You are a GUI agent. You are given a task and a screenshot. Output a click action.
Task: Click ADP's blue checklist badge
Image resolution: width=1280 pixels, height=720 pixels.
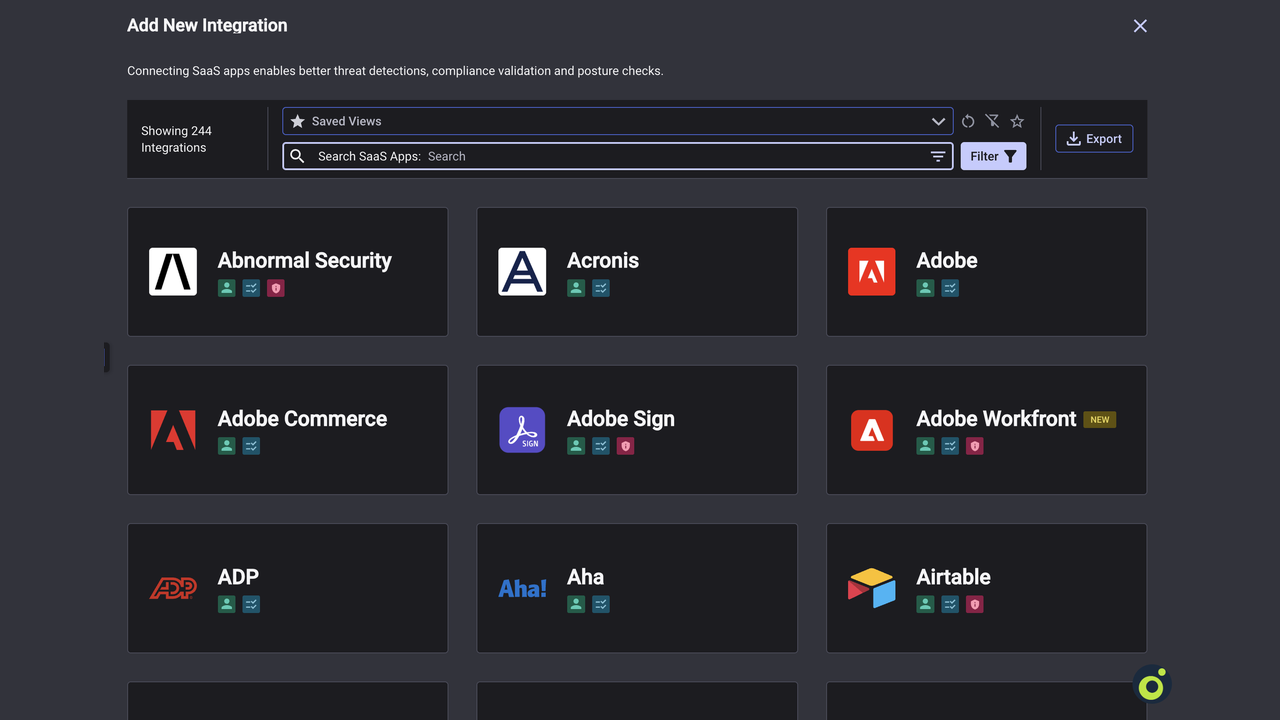click(x=251, y=604)
